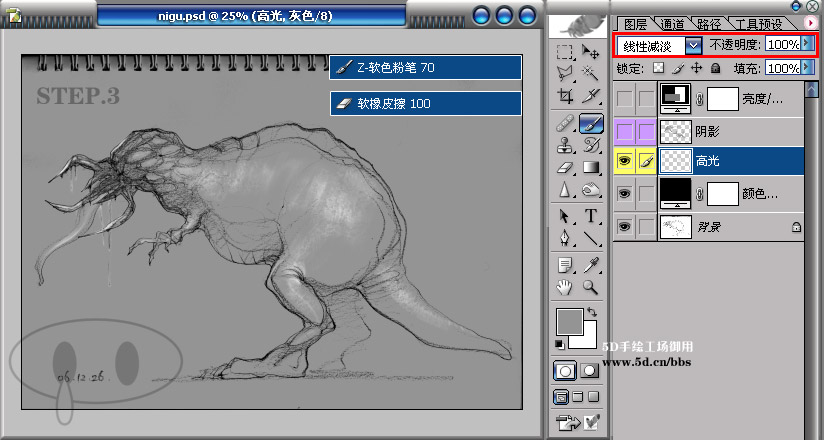Screen dimensions: 824x440
Task: Select the Line tool
Action: point(591,238)
